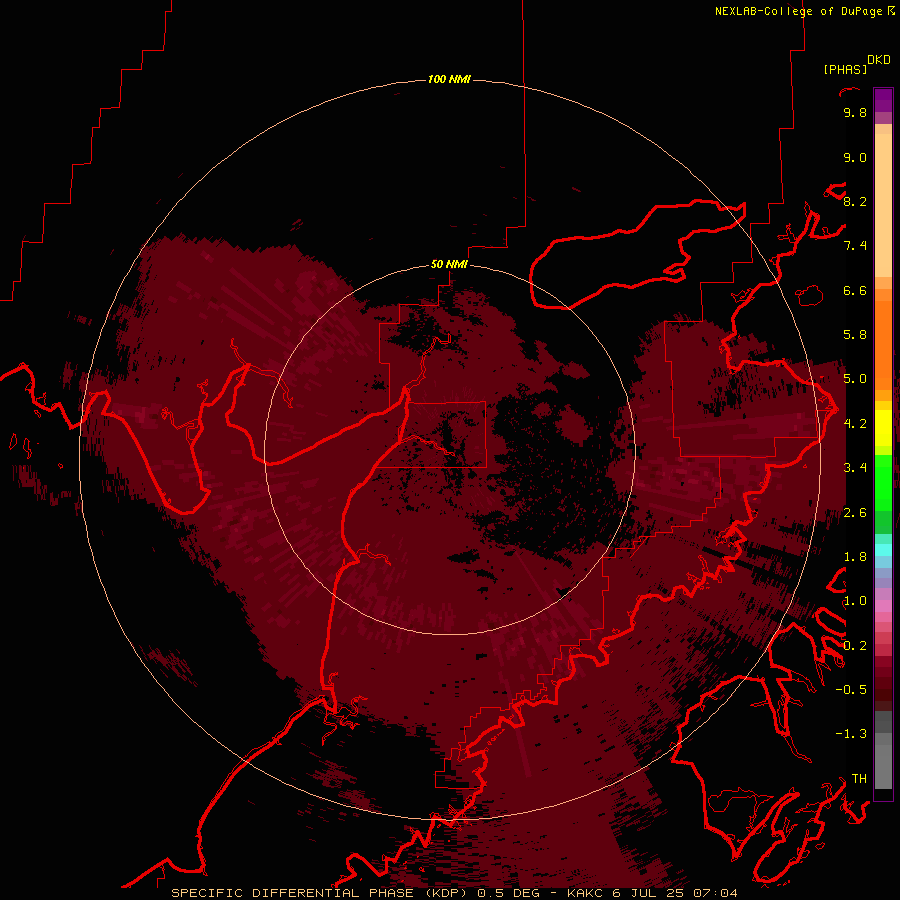Viewport: 900px width, 900px height.
Task: Click the 2.6 legend value
Action: [855, 513]
